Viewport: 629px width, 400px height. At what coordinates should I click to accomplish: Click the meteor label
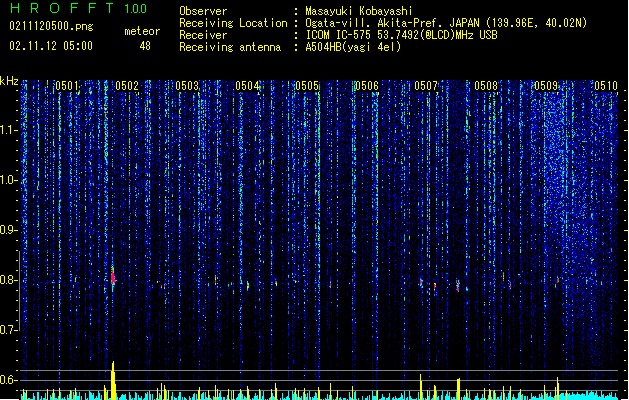[x=142, y=31]
